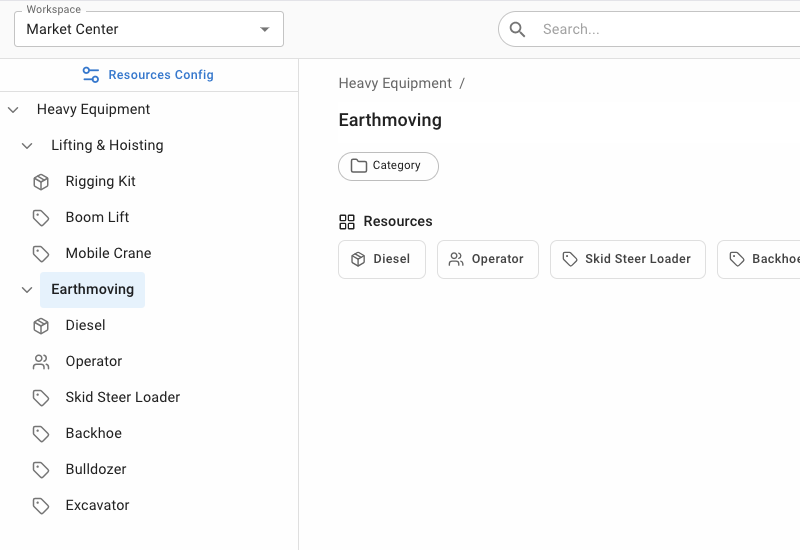Click the Resources Config sliders icon
Screen dimensions: 800x550
click(91, 75)
